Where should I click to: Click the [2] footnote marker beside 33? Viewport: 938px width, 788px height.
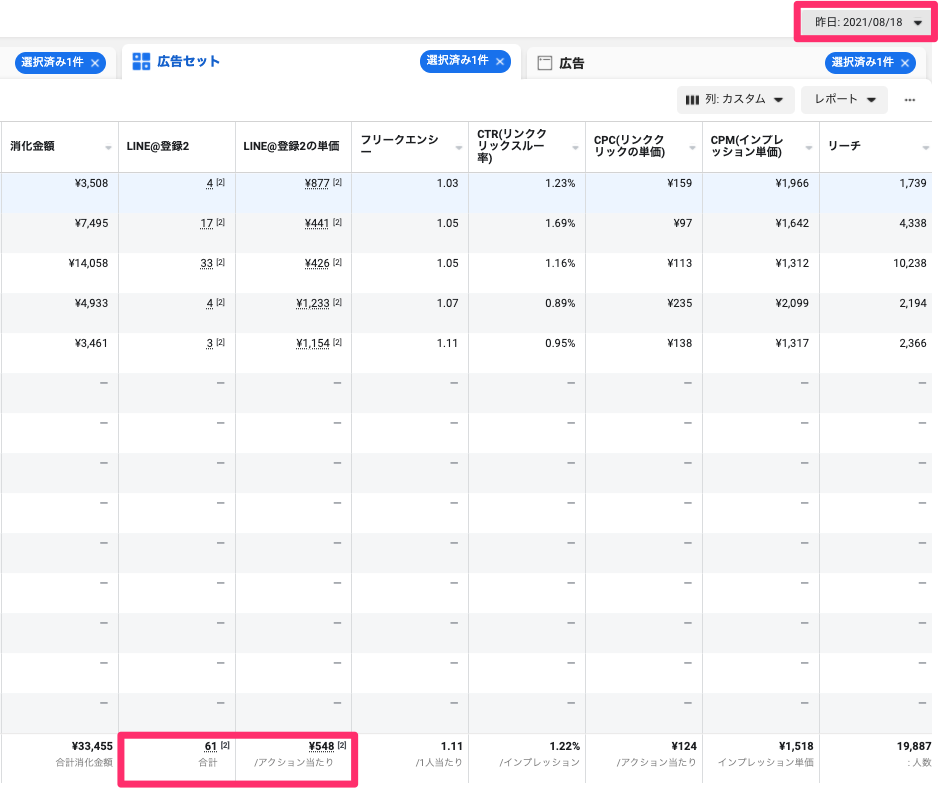tap(221, 262)
